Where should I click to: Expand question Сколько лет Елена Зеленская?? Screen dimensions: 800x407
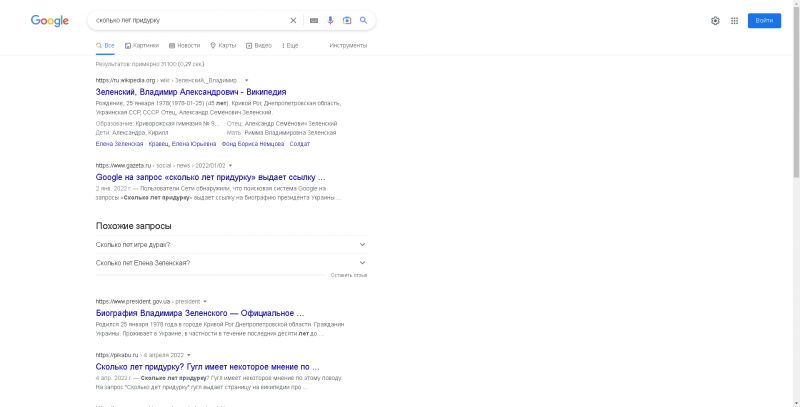pos(231,263)
